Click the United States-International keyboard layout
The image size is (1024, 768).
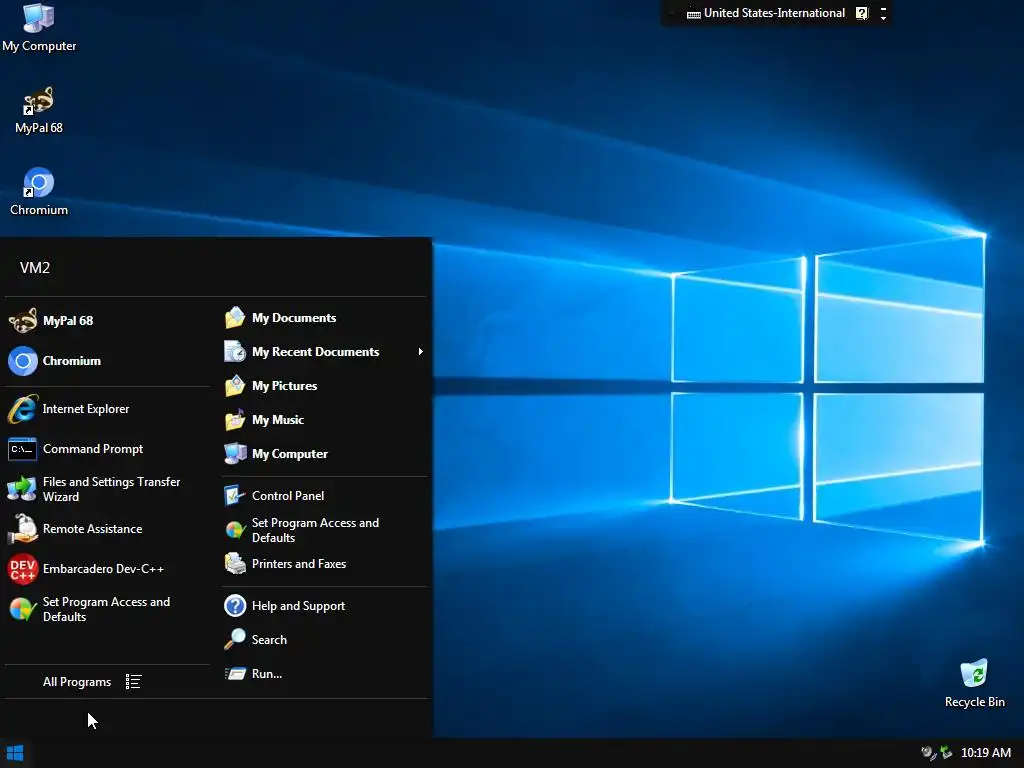pos(774,13)
